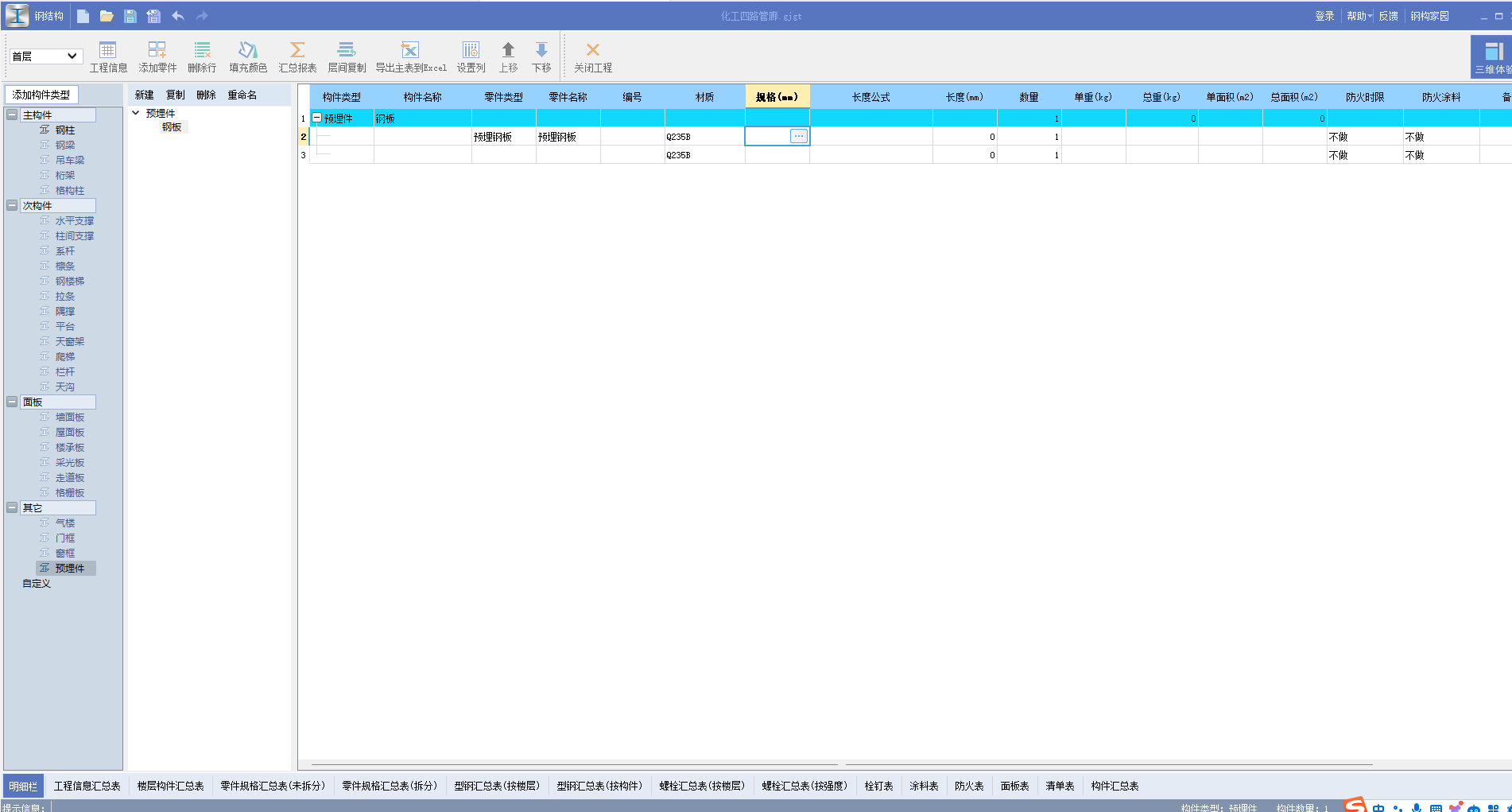
Task: Collapse the 面板 tree group
Action: point(12,402)
